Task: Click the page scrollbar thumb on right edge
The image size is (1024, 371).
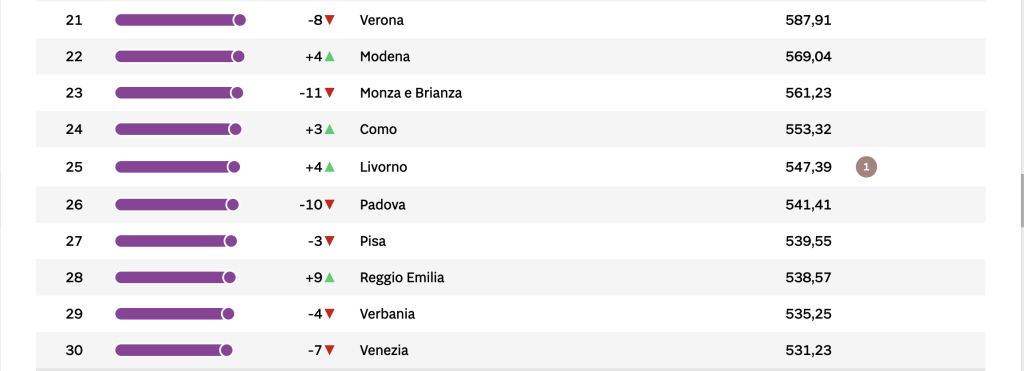Action: (x=1021, y=199)
